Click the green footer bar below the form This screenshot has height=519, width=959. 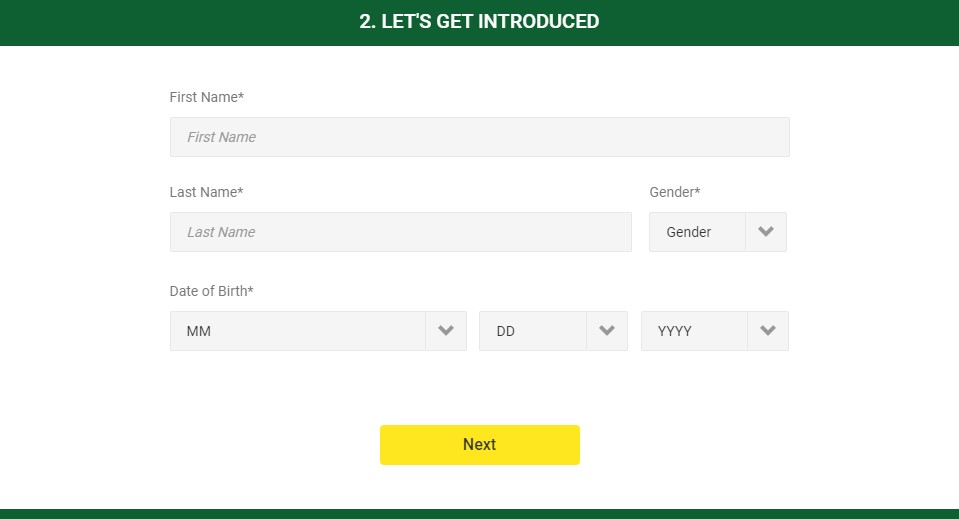[480, 513]
